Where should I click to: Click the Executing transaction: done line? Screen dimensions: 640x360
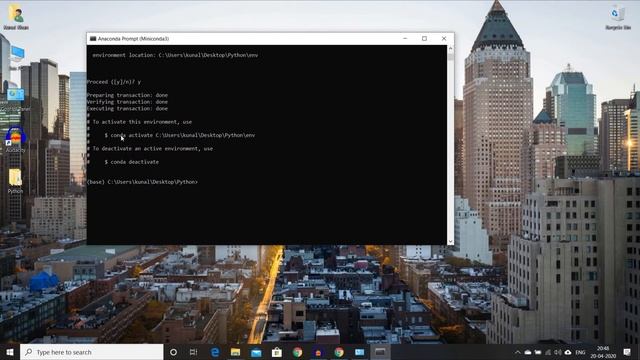click(127, 109)
